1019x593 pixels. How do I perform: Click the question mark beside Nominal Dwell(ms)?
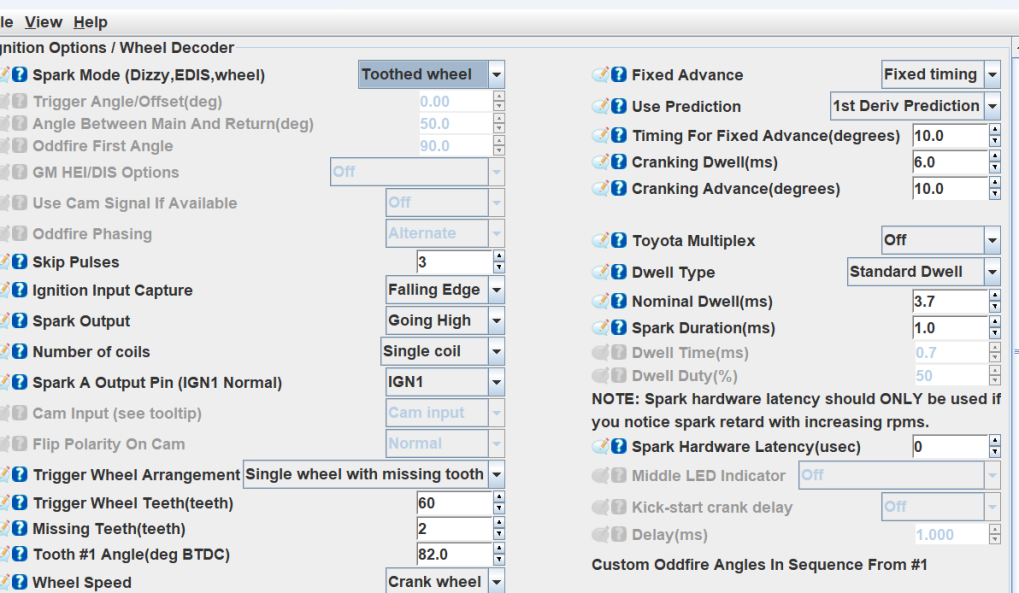point(619,301)
